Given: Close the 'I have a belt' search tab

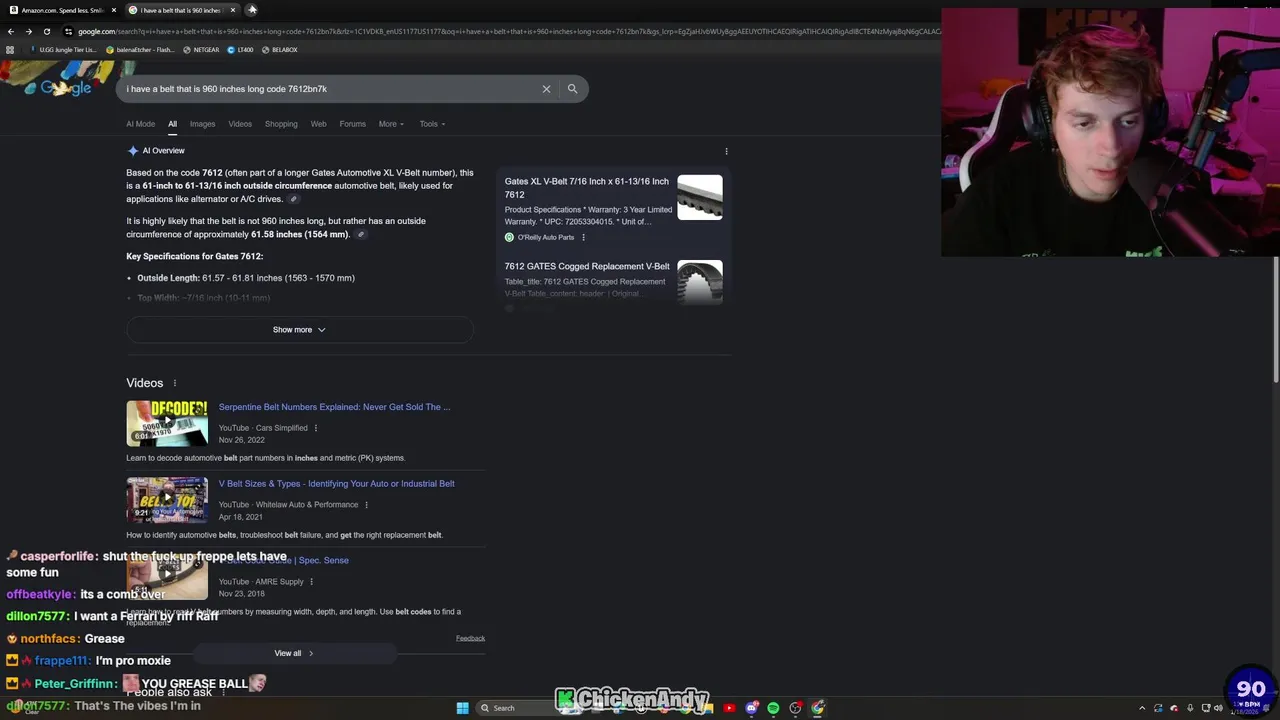Looking at the screenshot, I should pos(233,10).
